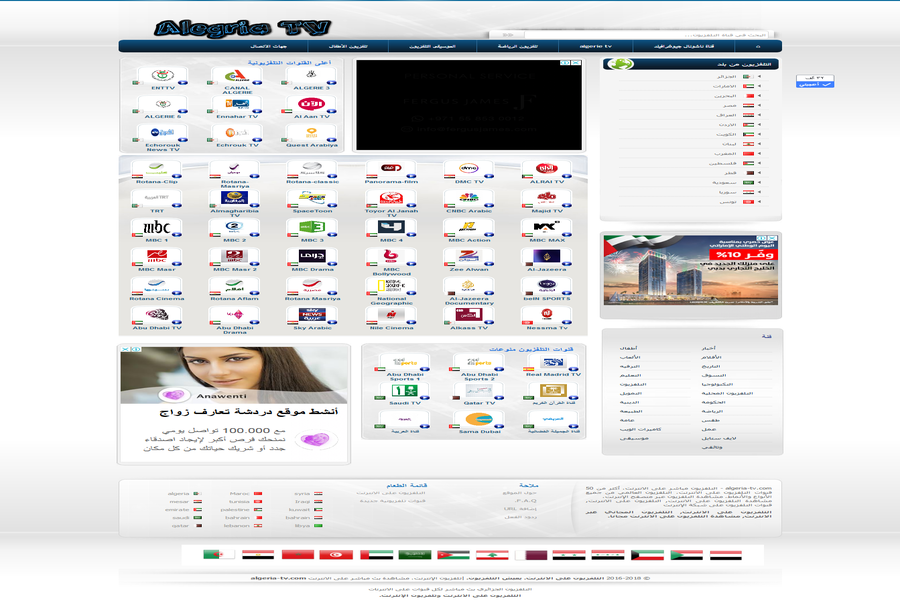Screen dimensions: 900x600
Task: Select the Canal Algerie channel icon
Action: pos(237,76)
